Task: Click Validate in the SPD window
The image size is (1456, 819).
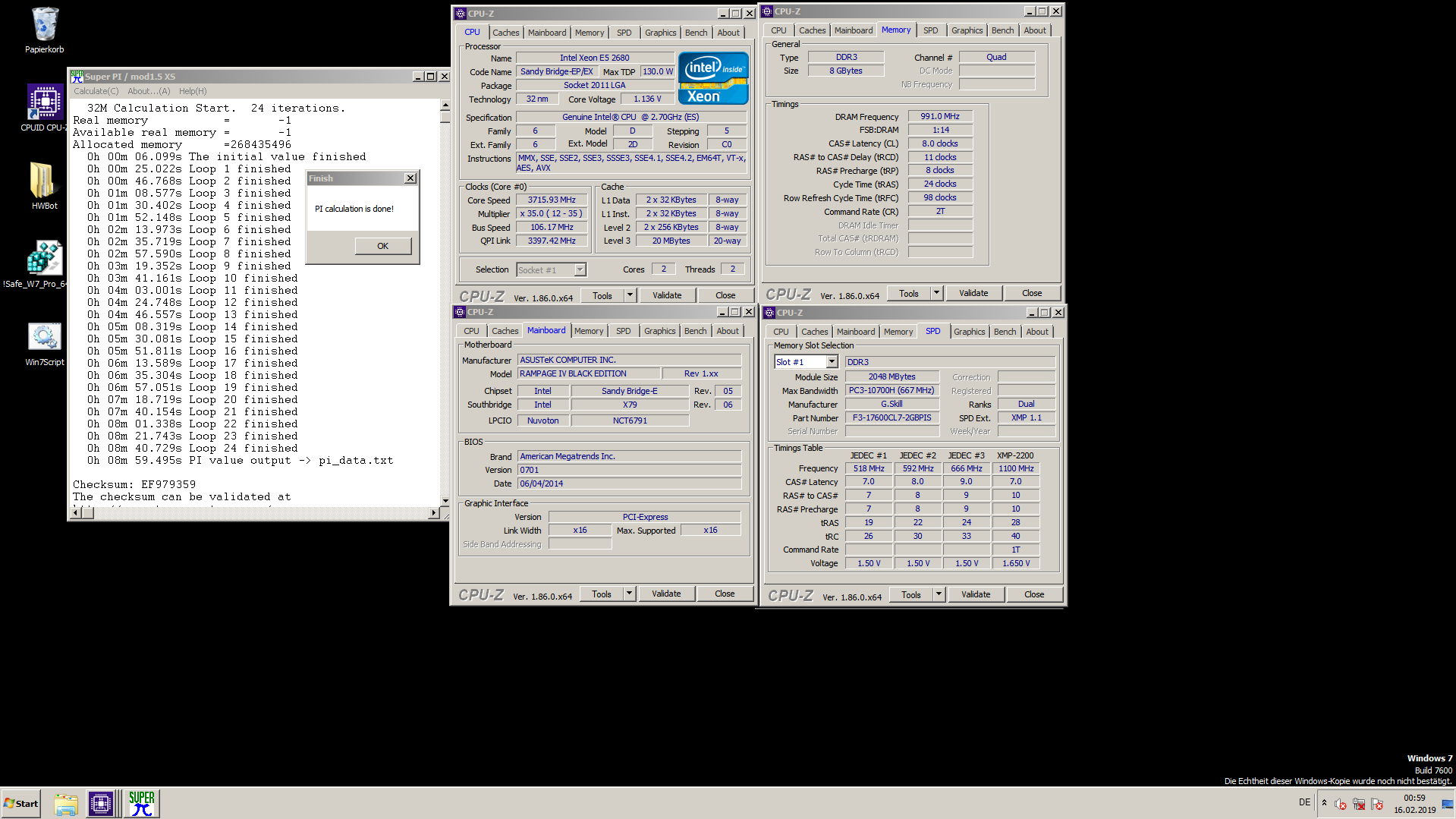Action: tap(976, 594)
